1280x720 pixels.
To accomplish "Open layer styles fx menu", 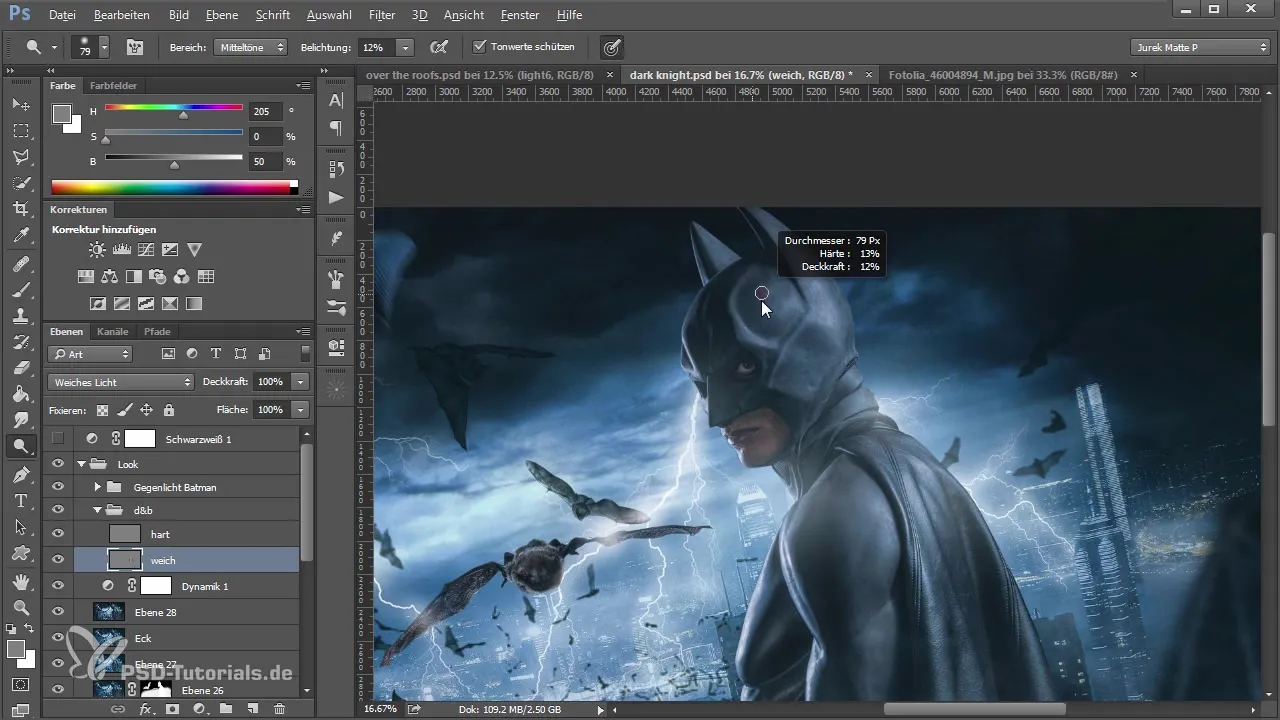I will [146, 709].
